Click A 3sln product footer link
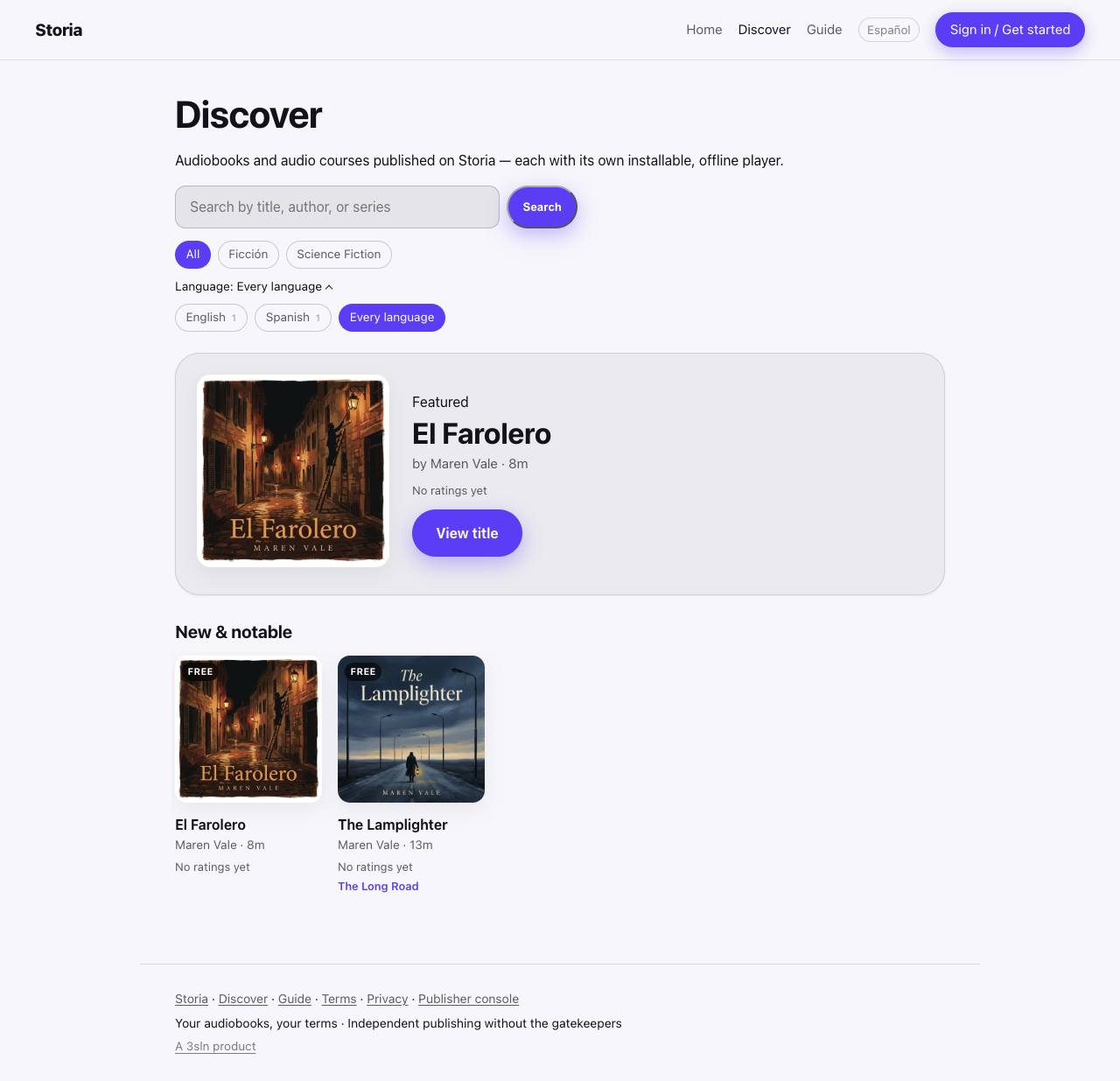Screen dimensions: 1120x1081 tap(215, 1046)
